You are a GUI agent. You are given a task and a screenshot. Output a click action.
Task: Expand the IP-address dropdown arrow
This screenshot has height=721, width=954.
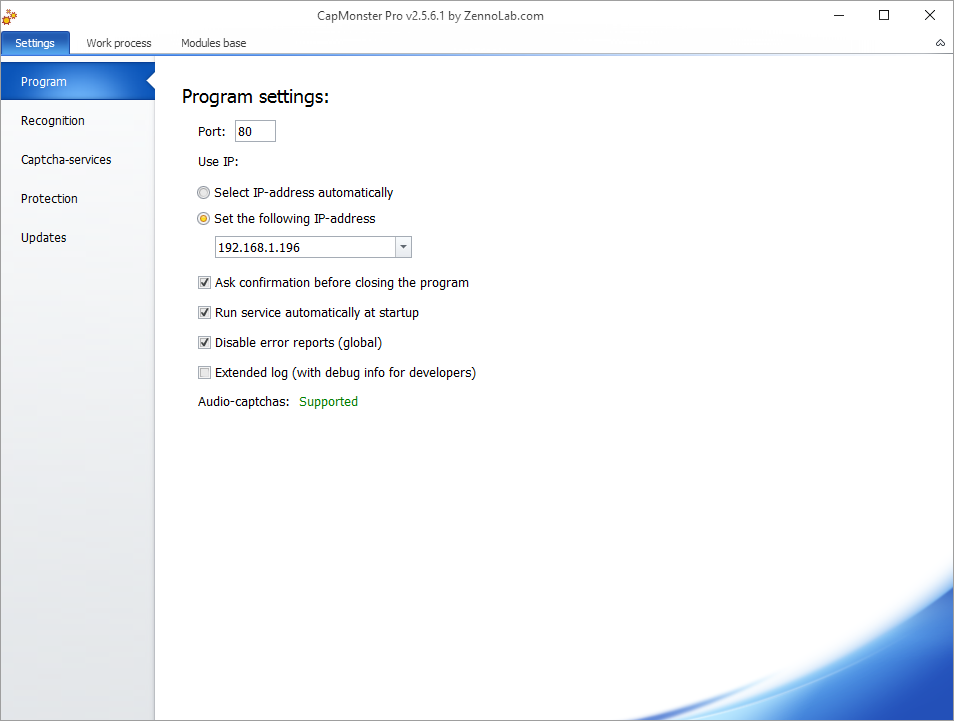(403, 247)
